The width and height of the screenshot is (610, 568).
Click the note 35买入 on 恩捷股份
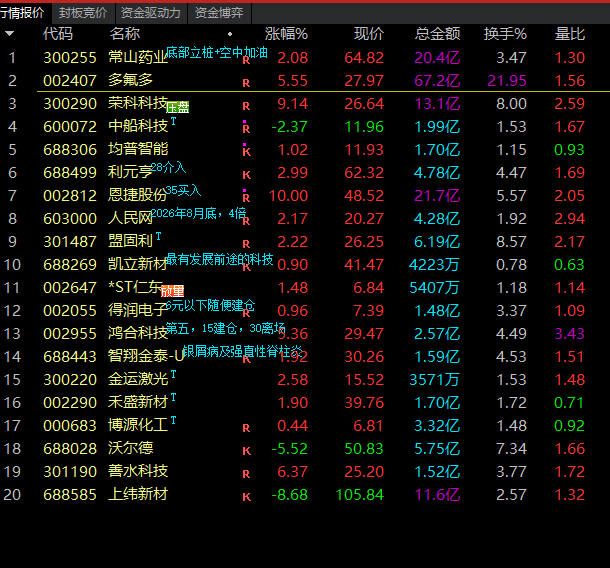pos(184,190)
